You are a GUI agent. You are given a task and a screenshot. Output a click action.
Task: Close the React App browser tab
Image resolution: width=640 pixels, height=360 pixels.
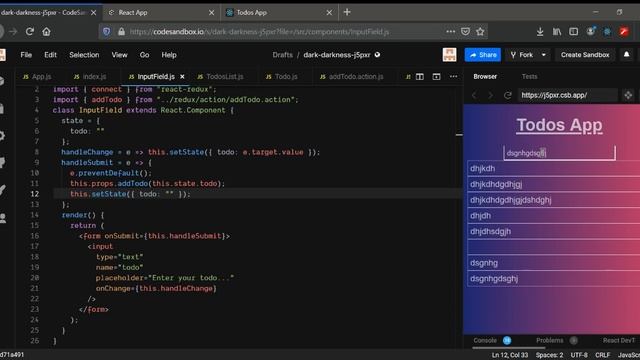pyautogui.click(x=211, y=13)
